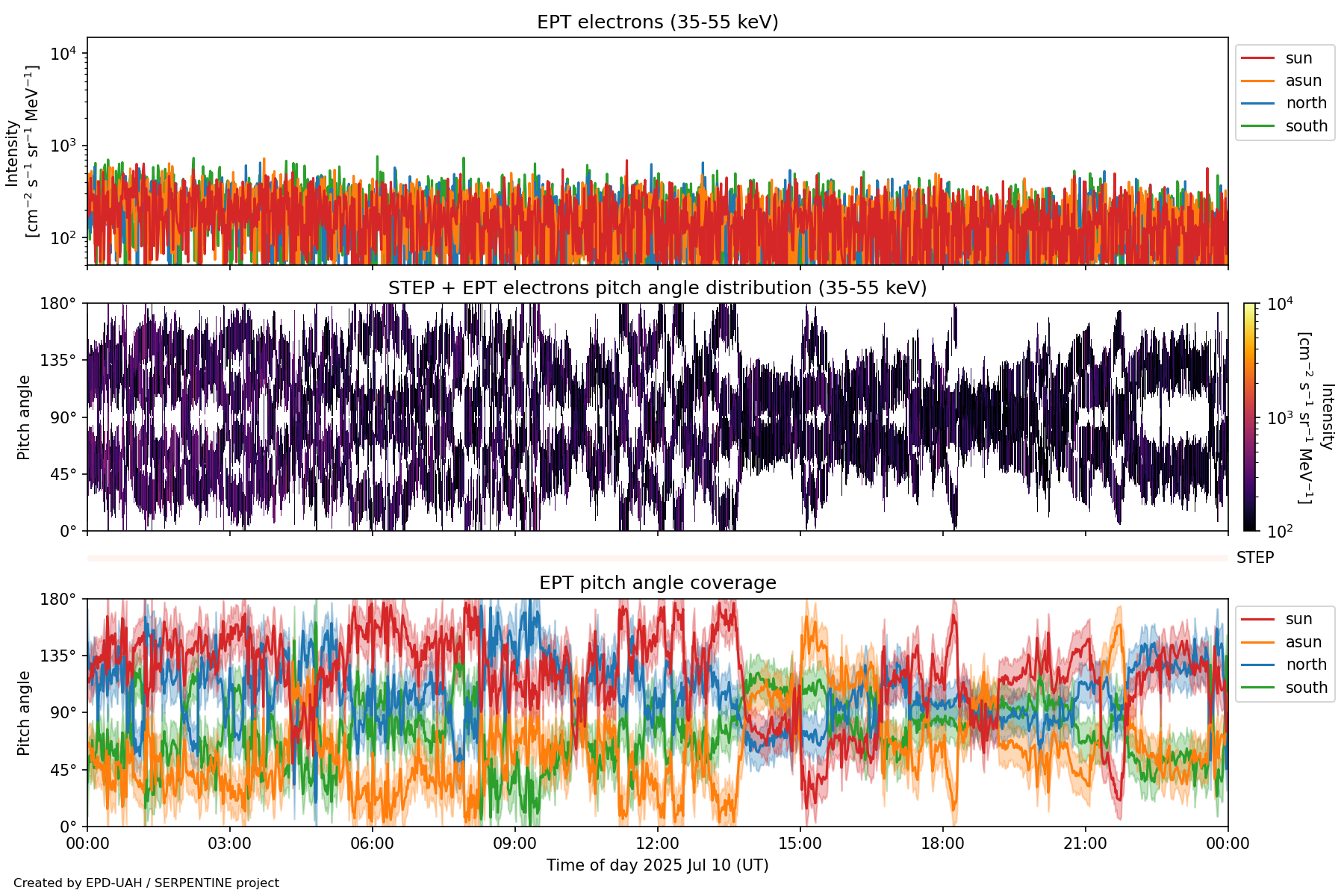Click the 03:00 time axis tick label

tap(230, 844)
